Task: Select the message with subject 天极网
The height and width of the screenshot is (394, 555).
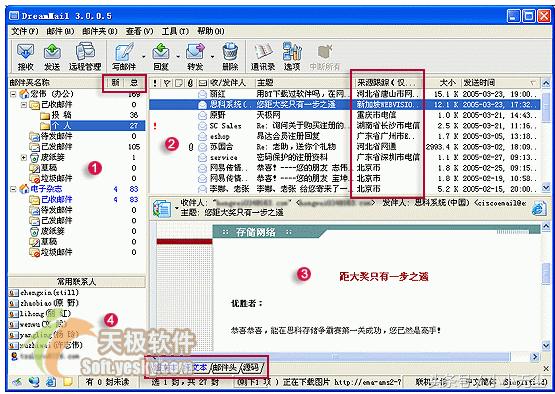Action: pyautogui.click(x=345, y=115)
